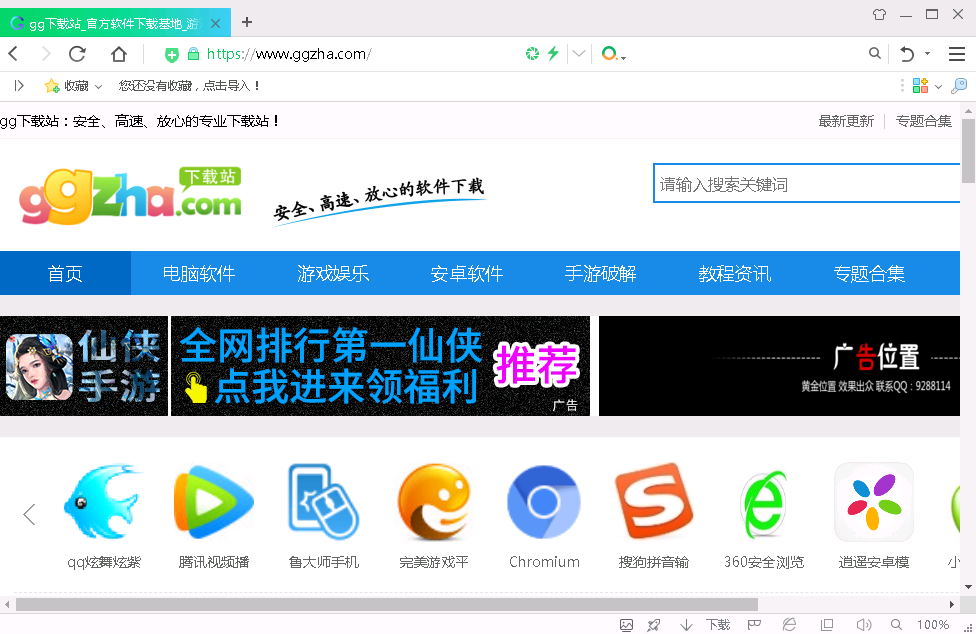Click the status bar IE mode icon

tap(789, 625)
